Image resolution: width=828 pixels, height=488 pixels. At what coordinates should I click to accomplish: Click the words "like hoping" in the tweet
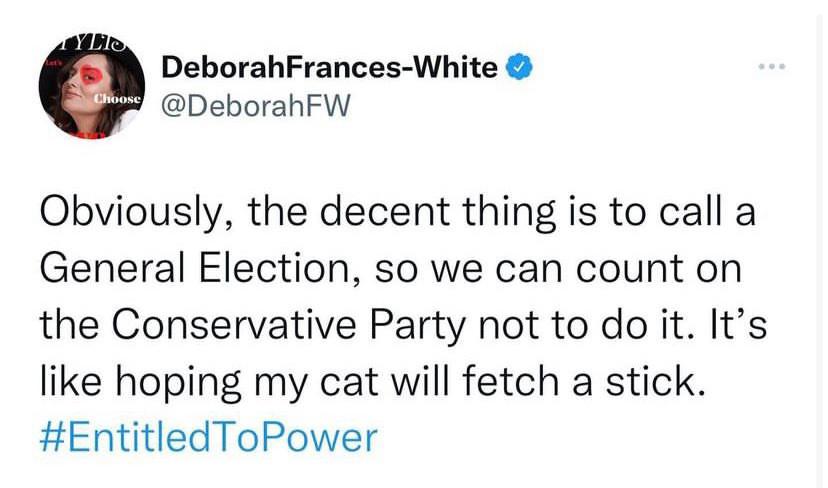click(x=140, y=382)
